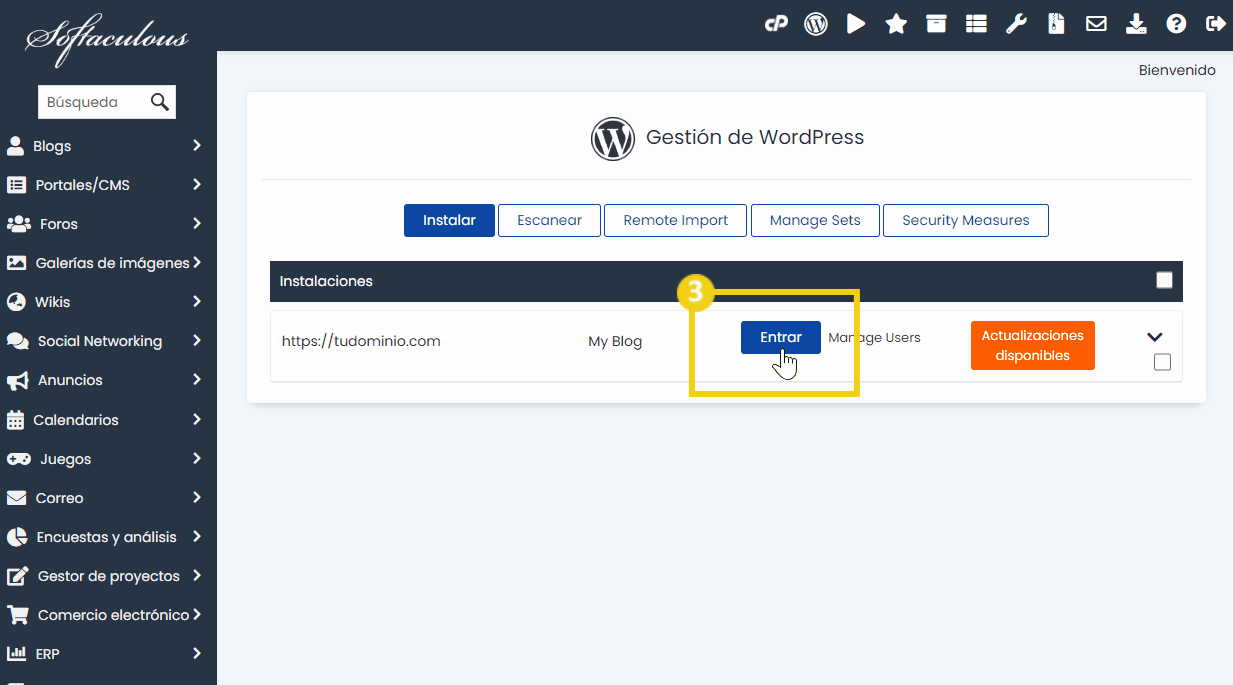Screen dimensions: 1233x685
Task: Click the Actualizaciones disponibles button
Action: click(1033, 345)
